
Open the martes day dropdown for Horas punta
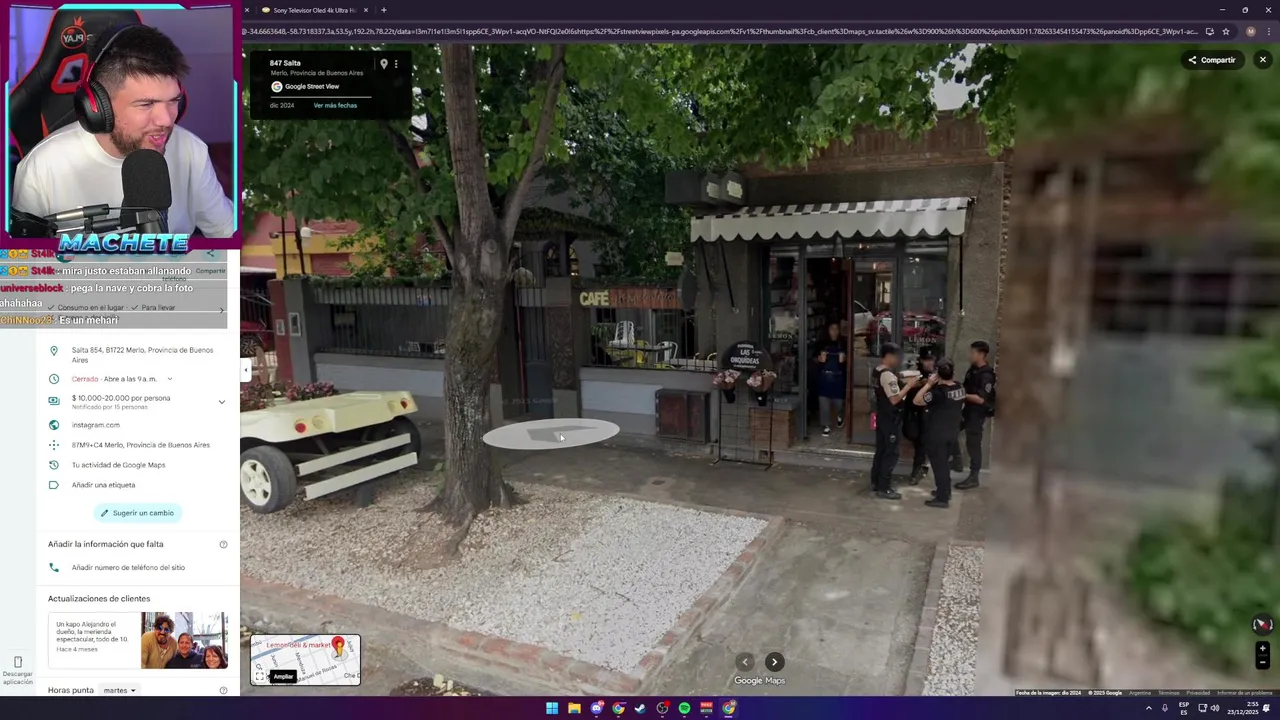tap(119, 690)
